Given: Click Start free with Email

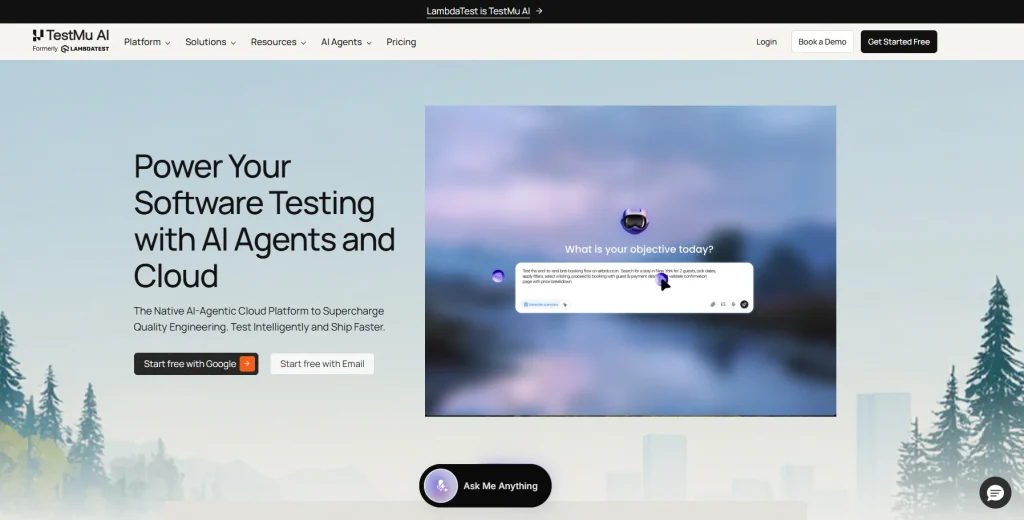Looking at the screenshot, I should [322, 364].
